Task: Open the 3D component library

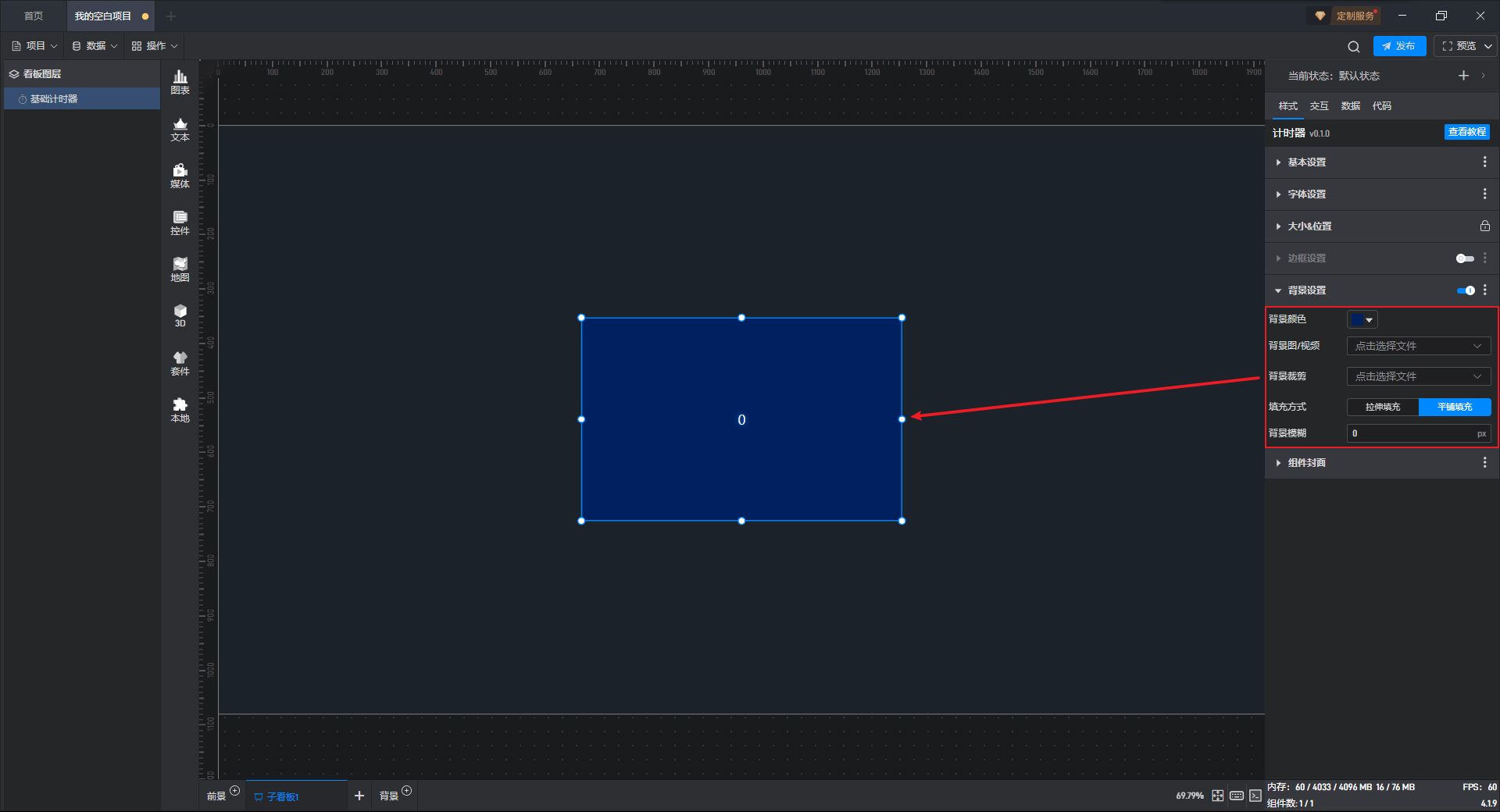Action: pyautogui.click(x=180, y=315)
